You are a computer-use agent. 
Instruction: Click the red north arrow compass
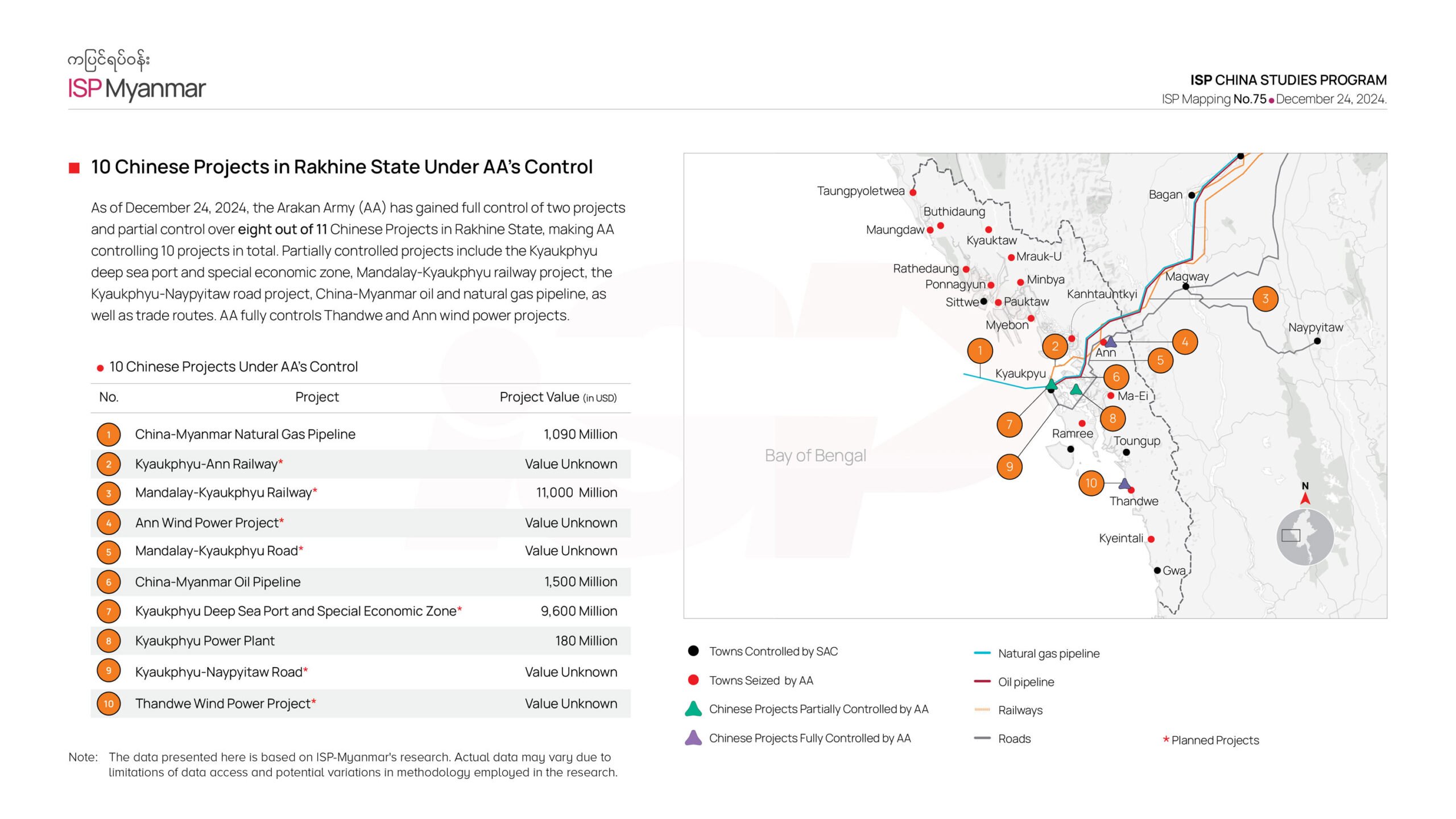[1305, 498]
